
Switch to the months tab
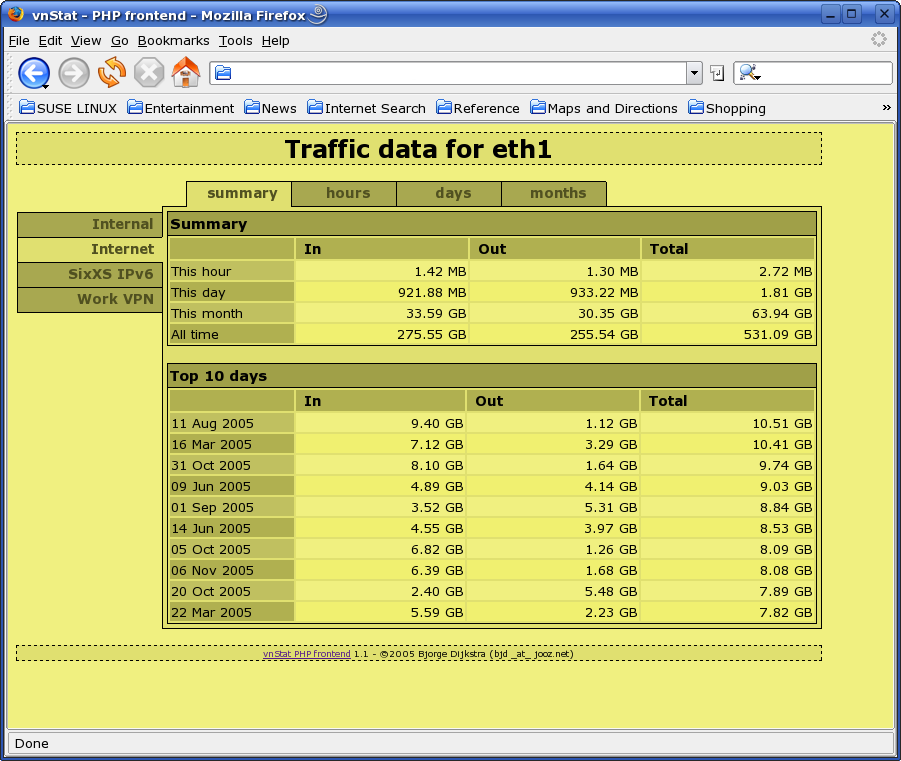[x=557, y=194]
